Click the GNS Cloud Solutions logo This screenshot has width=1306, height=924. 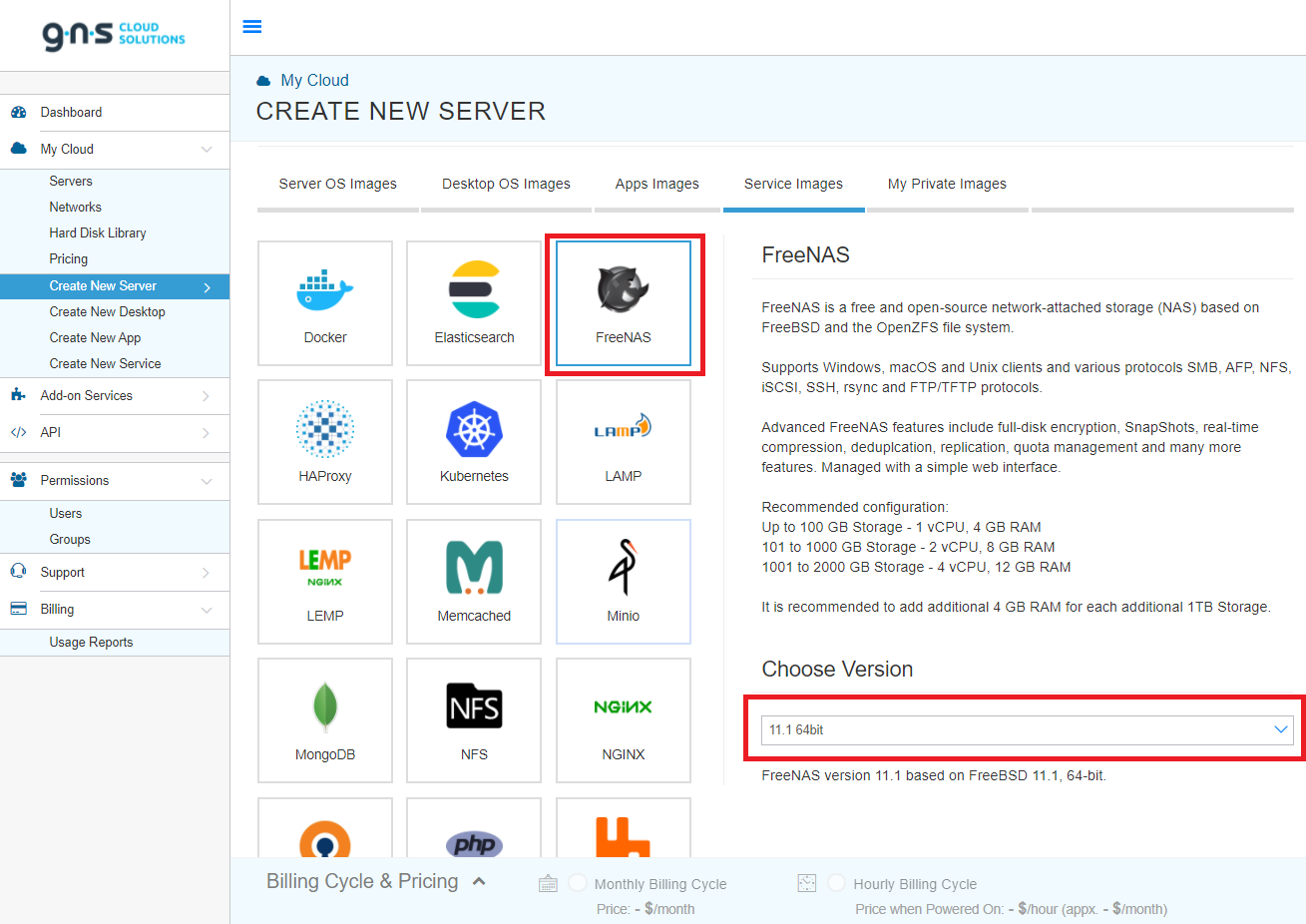pyautogui.click(x=114, y=35)
